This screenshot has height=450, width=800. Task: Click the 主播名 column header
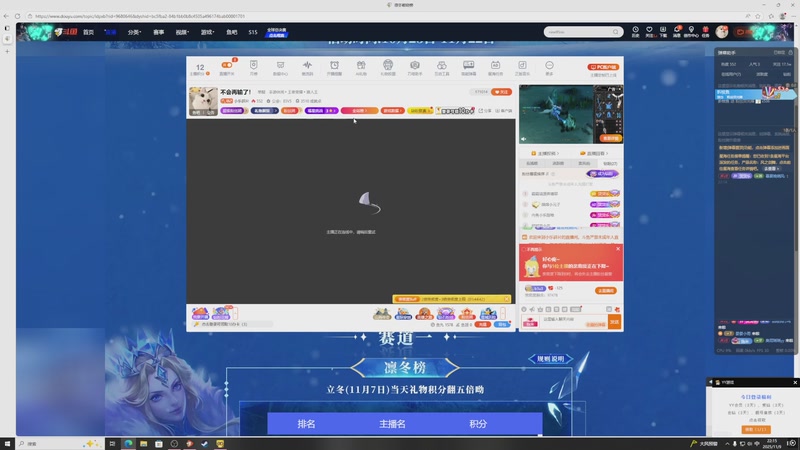tap(392, 424)
